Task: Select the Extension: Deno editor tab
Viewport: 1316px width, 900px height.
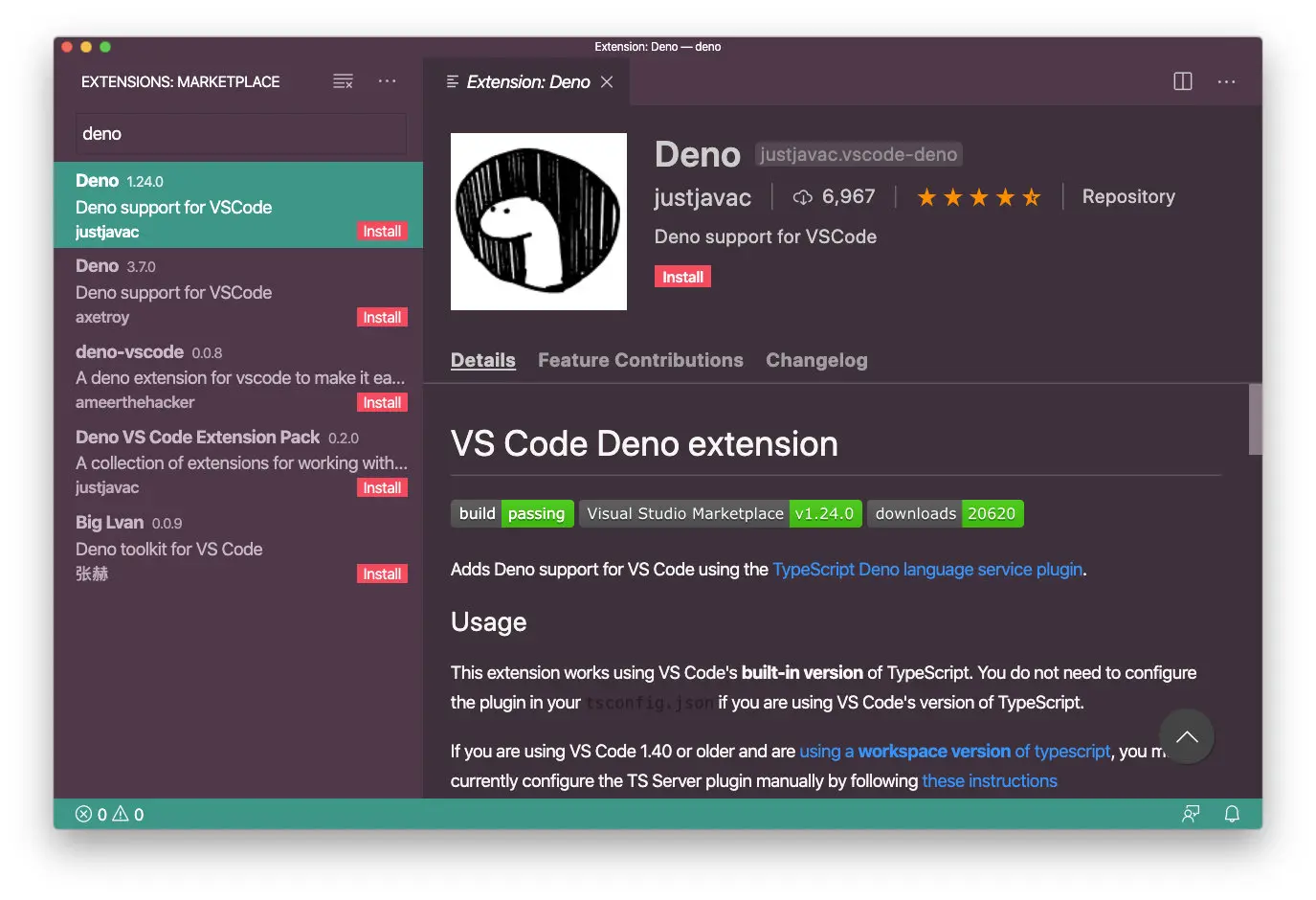Action: click(x=526, y=82)
